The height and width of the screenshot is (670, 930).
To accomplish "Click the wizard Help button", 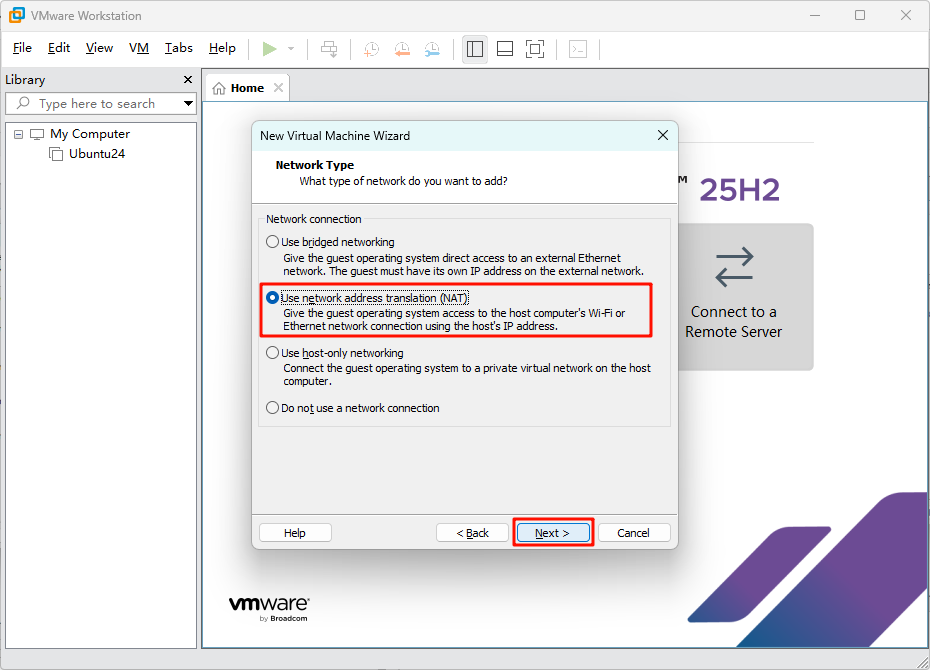I will pyautogui.click(x=295, y=533).
